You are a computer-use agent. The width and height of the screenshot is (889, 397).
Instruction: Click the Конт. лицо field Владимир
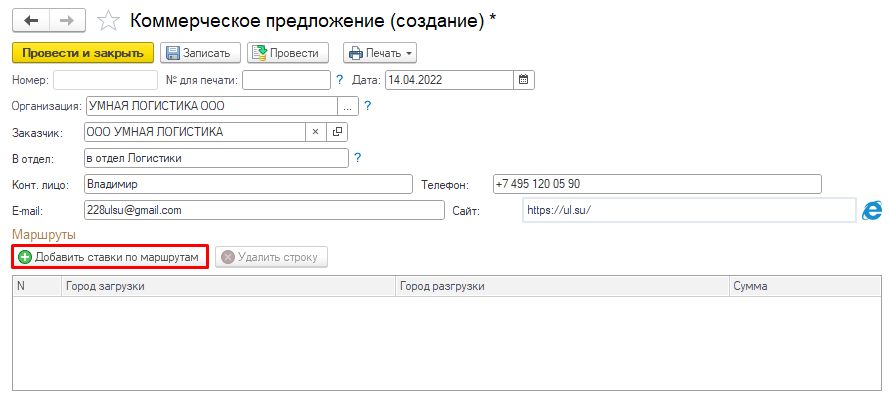[248, 184]
